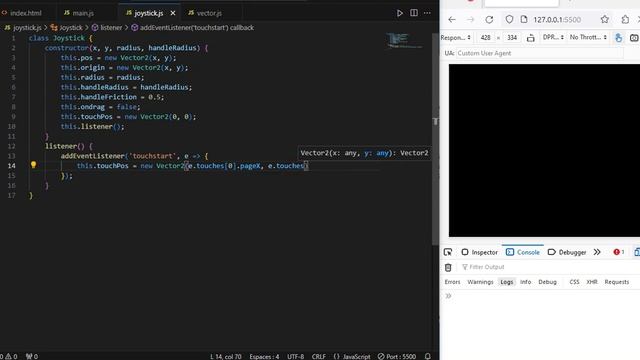This screenshot has height=360, width=640.
Task: Click the ports forwarded status icon
Action: pos(32,356)
